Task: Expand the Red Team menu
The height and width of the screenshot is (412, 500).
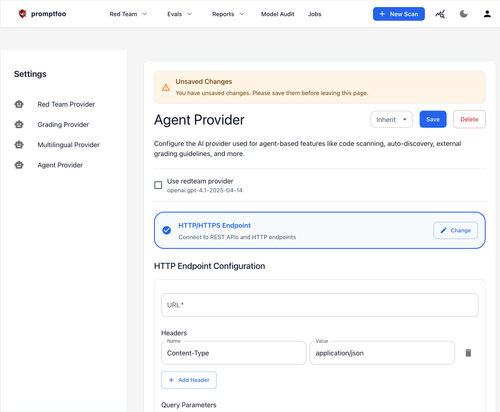Action: [128, 14]
